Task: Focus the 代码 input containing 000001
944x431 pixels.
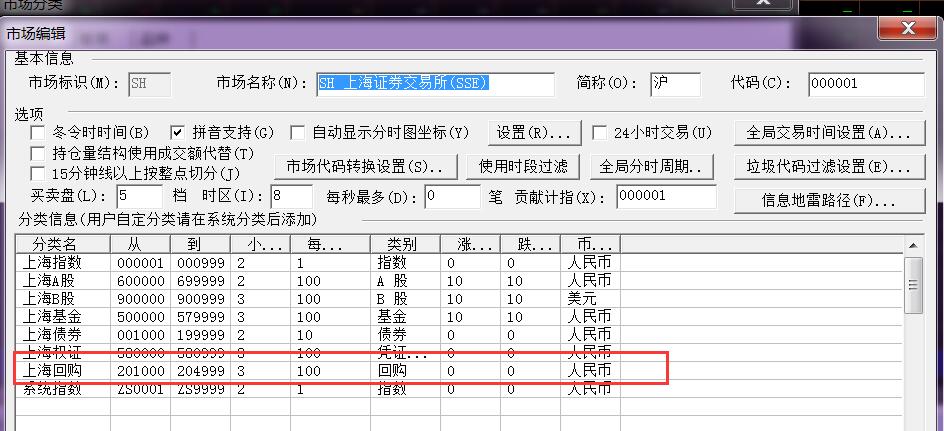Action: tap(865, 83)
